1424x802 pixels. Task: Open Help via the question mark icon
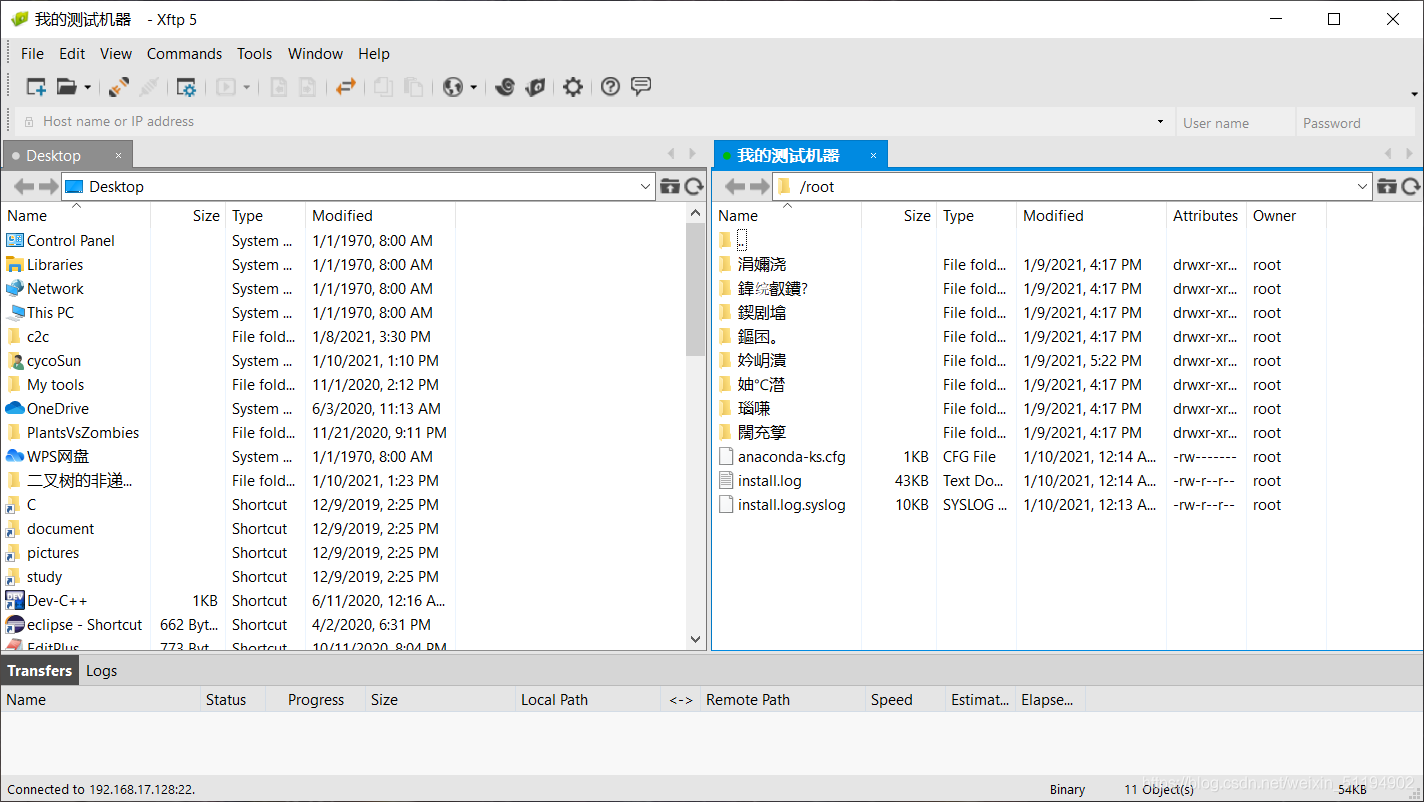click(x=610, y=87)
